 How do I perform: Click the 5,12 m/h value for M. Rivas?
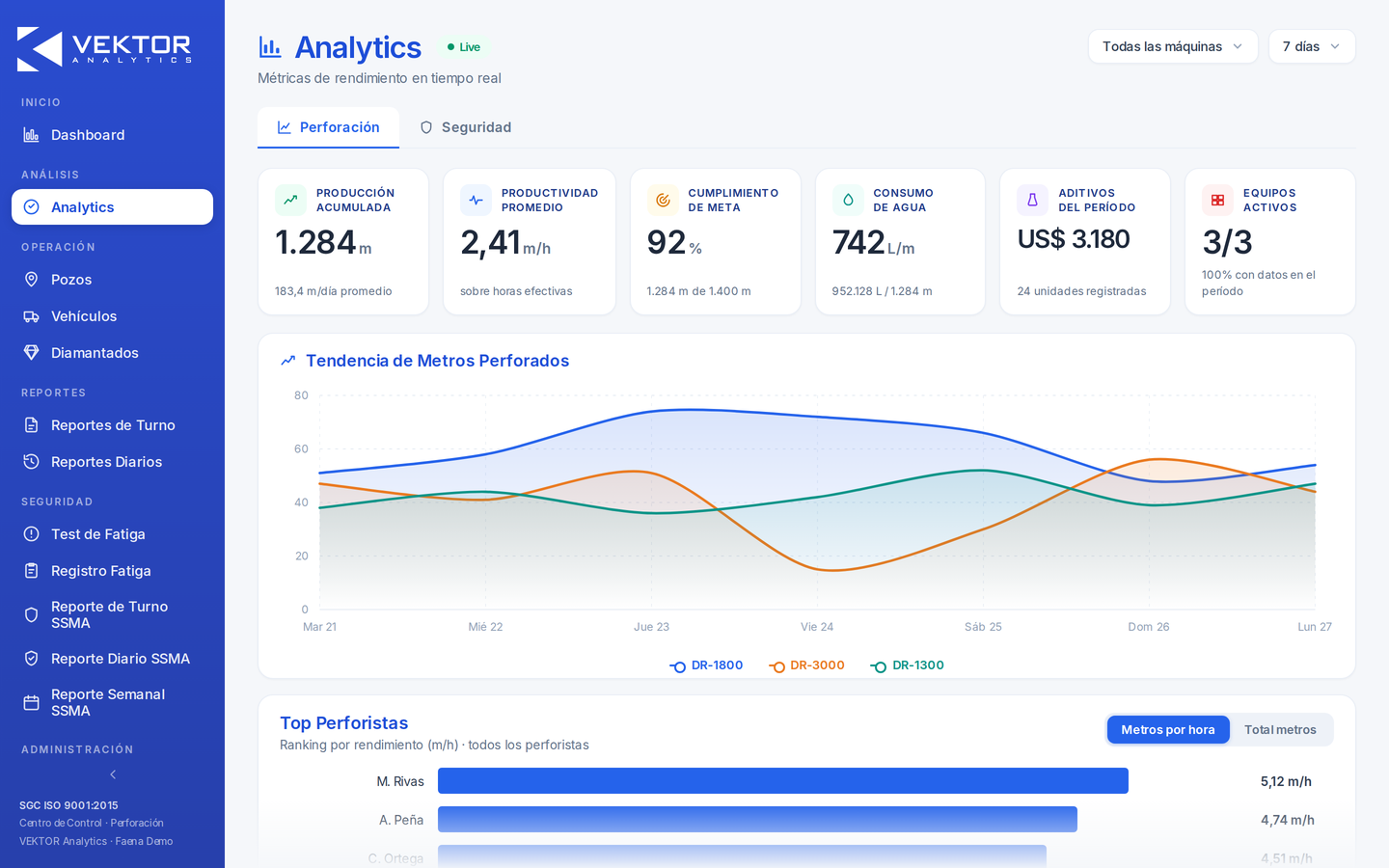[x=1286, y=781]
